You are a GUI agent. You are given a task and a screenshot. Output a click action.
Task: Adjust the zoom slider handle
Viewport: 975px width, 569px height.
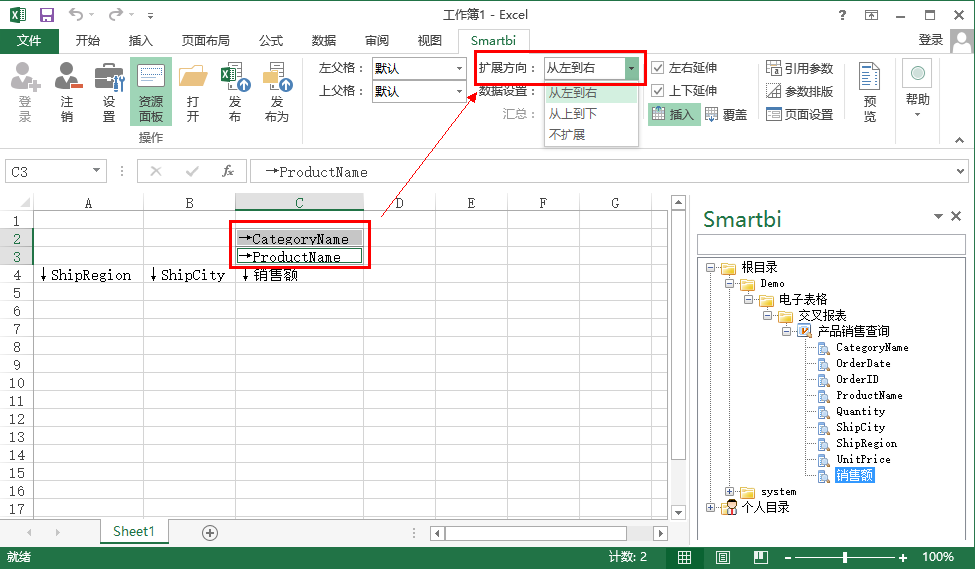click(x=845, y=558)
